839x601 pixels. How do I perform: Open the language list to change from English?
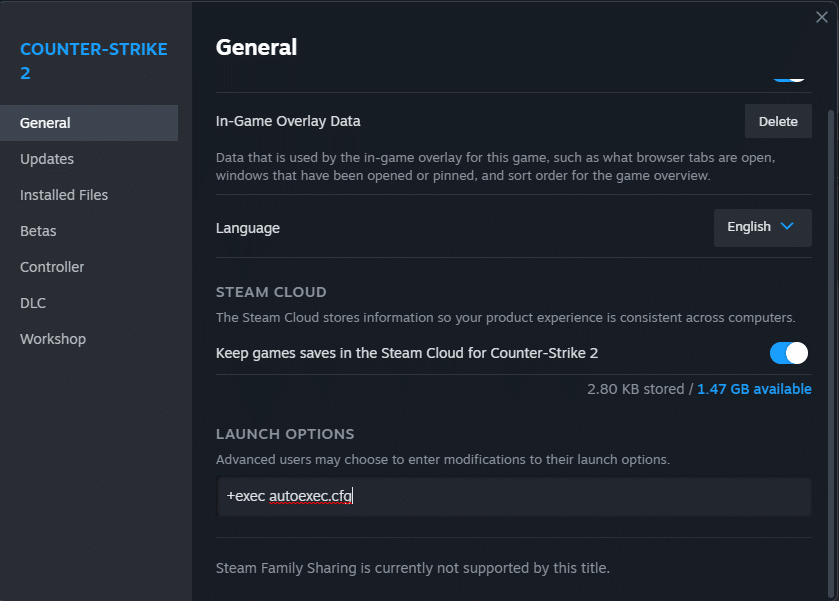[x=762, y=227]
